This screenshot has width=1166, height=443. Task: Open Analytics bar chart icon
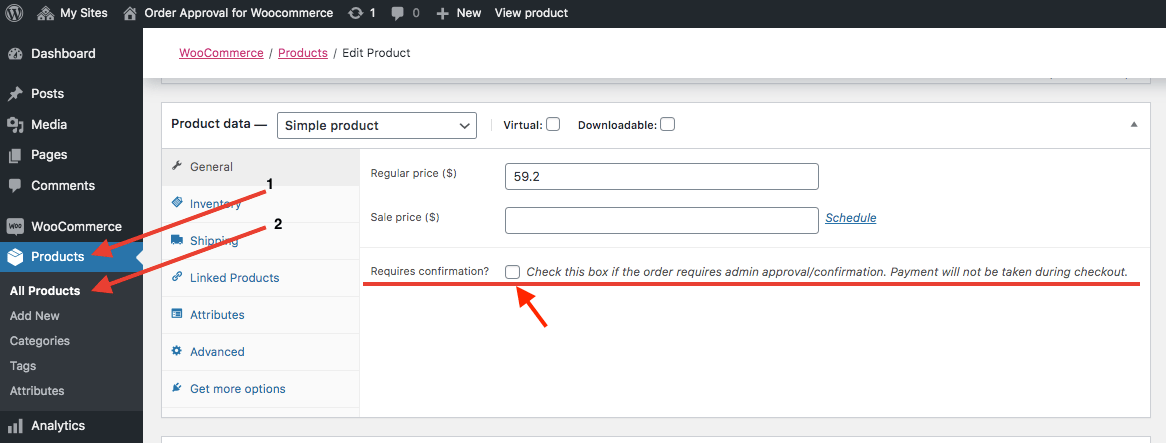coord(15,426)
